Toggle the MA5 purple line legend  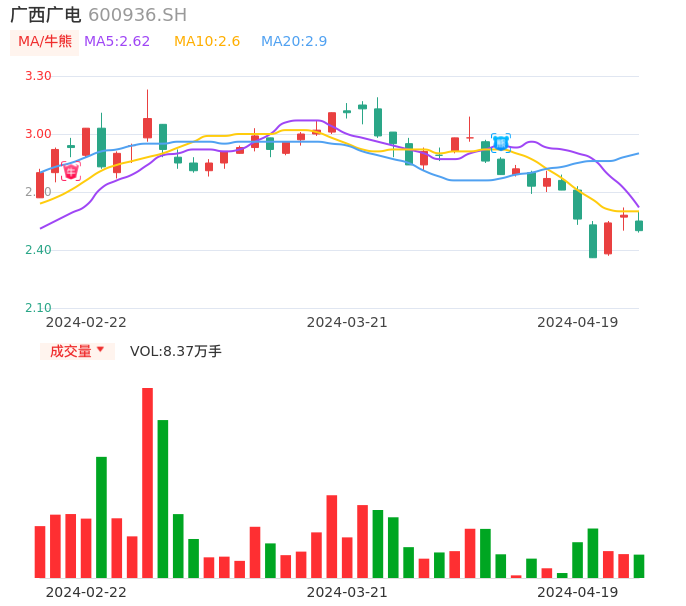117,42
